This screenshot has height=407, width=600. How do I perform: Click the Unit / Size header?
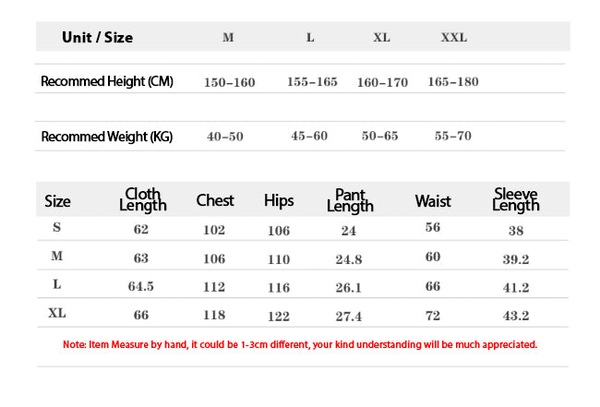[98, 37]
